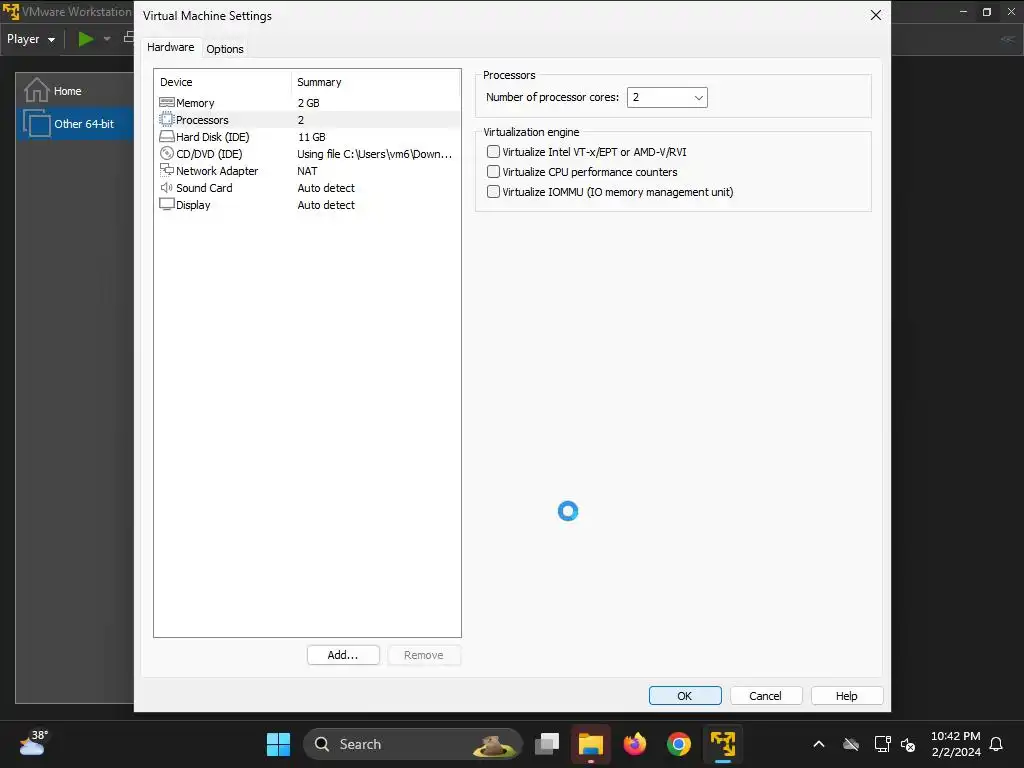Select the Other 64-bit VM icon
The height and width of the screenshot is (768, 1024).
[x=37, y=123]
